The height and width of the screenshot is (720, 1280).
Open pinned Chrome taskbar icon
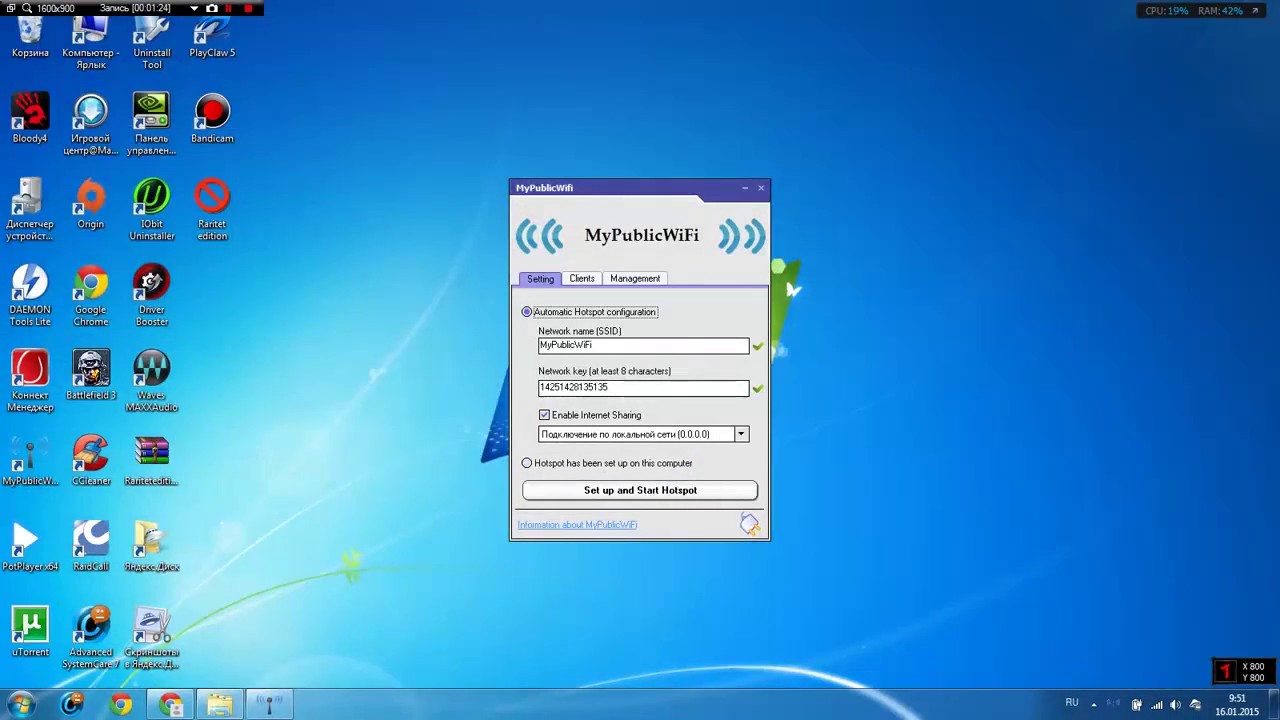coord(121,704)
